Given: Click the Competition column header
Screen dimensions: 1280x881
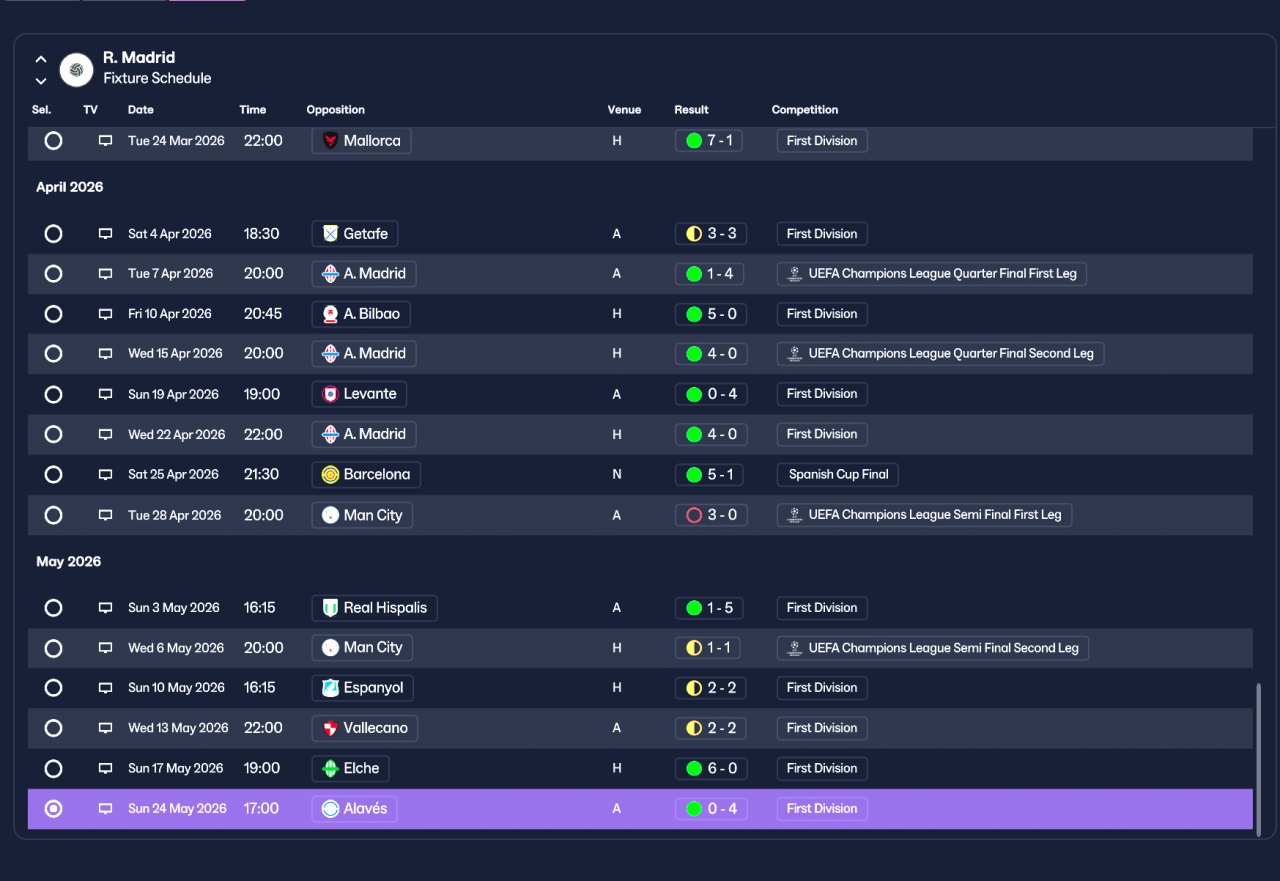Looking at the screenshot, I should tap(805, 110).
